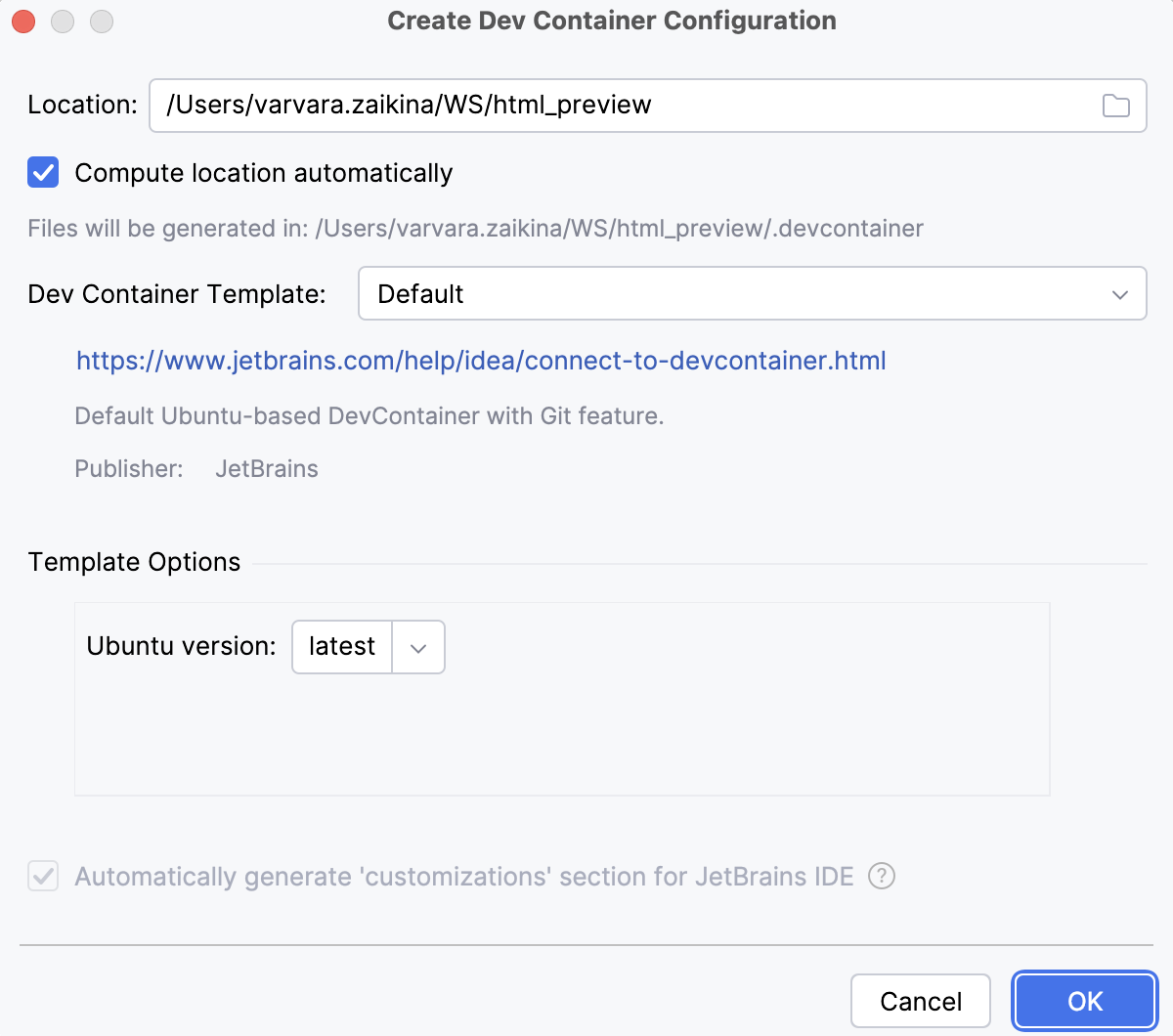The image size is (1173, 1036).
Task: Click the dialog title Create Dev Container Configuration
Action: [x=612, y=21]
